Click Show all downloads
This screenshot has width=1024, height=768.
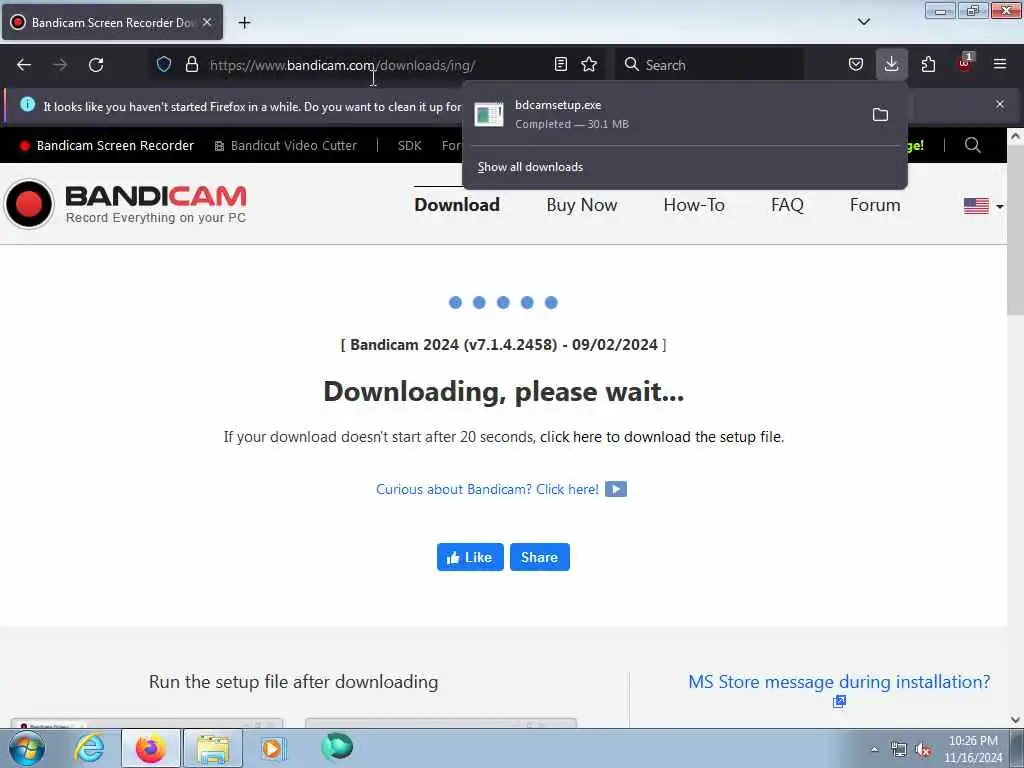coord(530,167)
